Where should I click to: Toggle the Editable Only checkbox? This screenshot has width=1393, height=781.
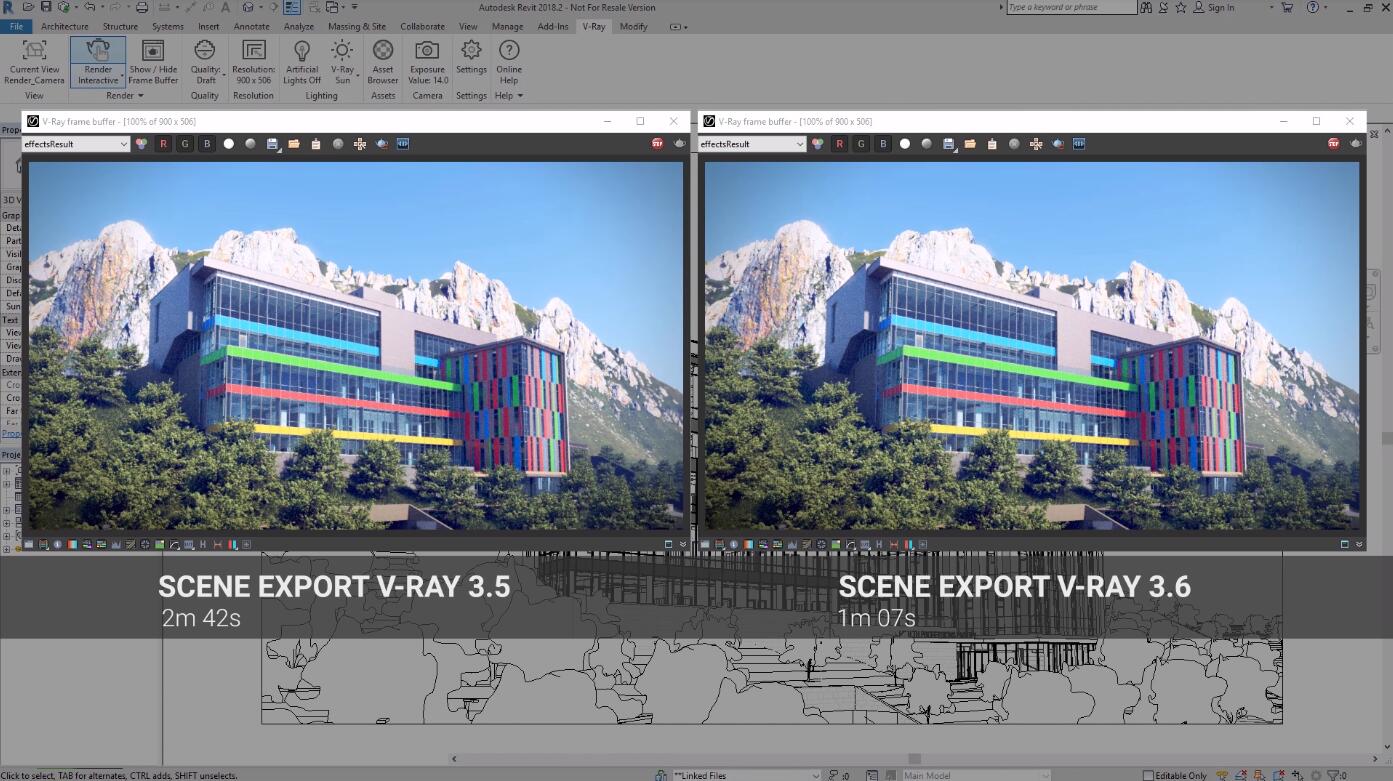[1149, 775]
